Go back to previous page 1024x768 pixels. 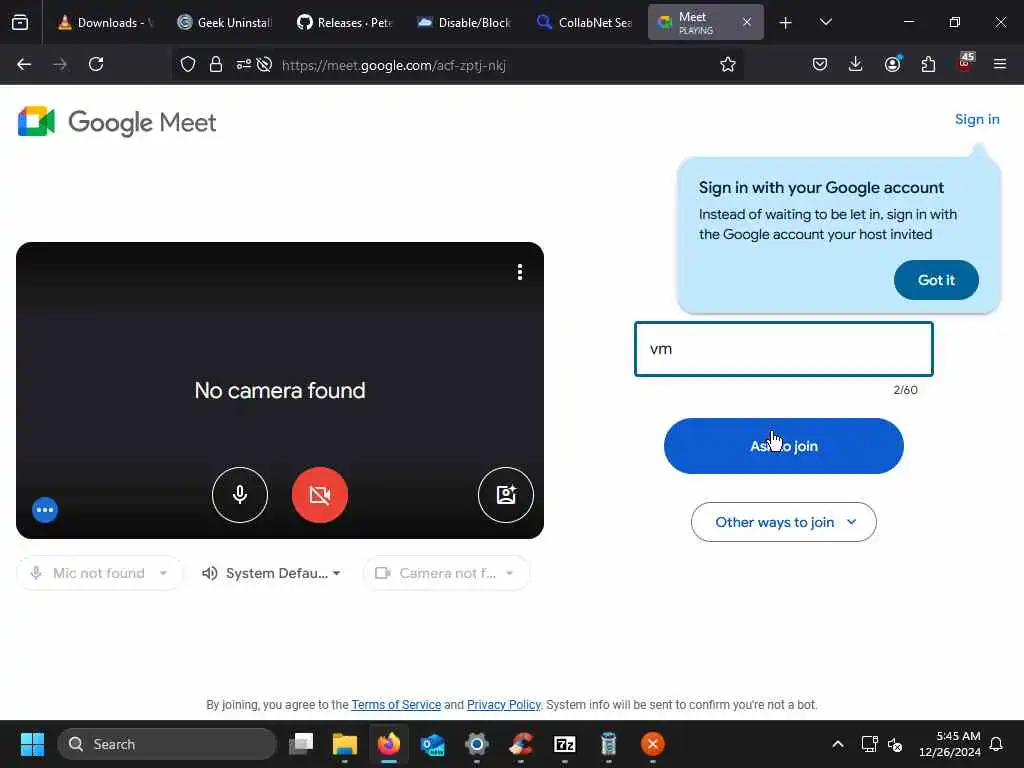point(24,64)
